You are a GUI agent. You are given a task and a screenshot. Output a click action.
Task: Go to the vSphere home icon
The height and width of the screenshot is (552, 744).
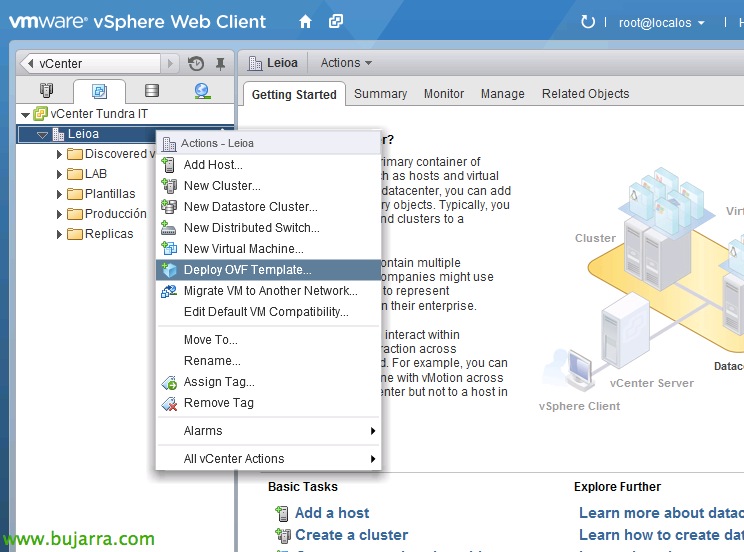[x=305, y=21]
